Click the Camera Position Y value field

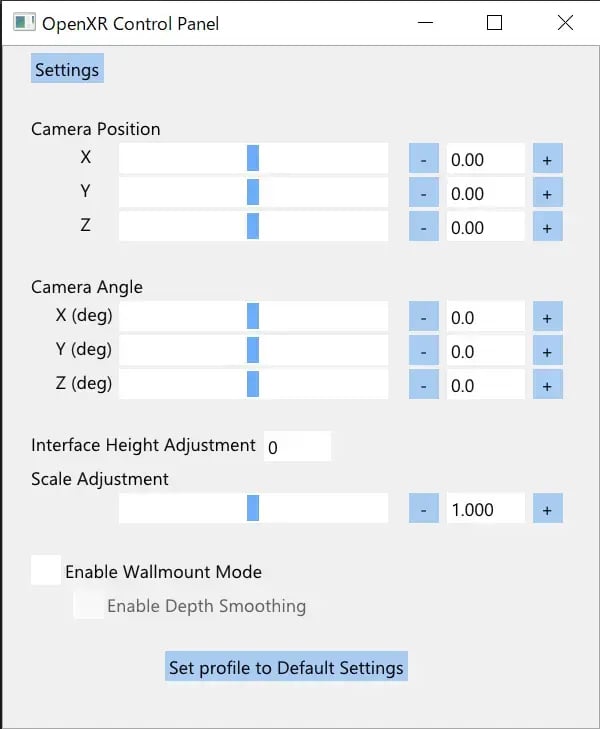(485, 193)
